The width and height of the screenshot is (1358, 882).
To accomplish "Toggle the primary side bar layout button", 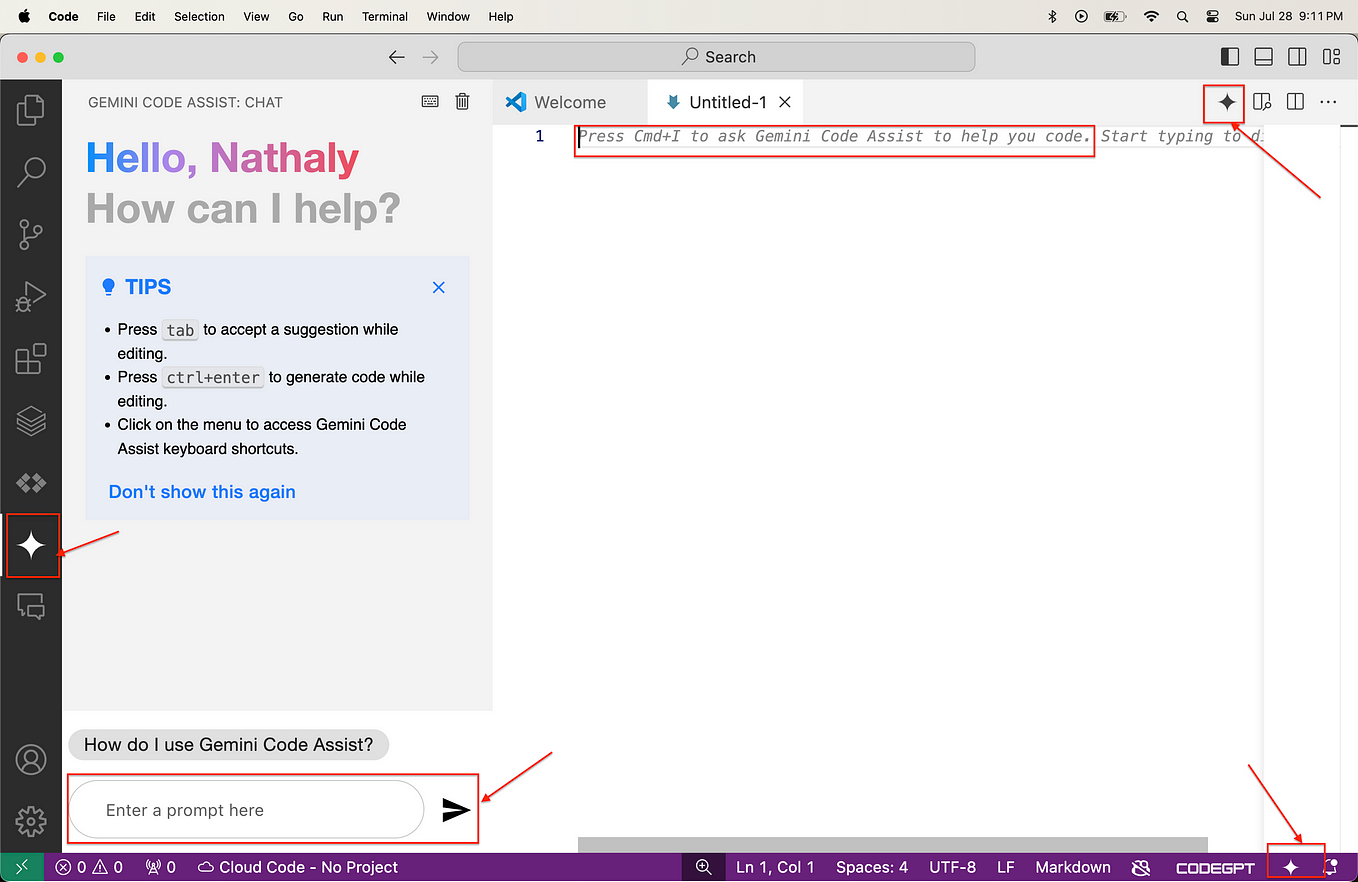I will pos(1231,57).
